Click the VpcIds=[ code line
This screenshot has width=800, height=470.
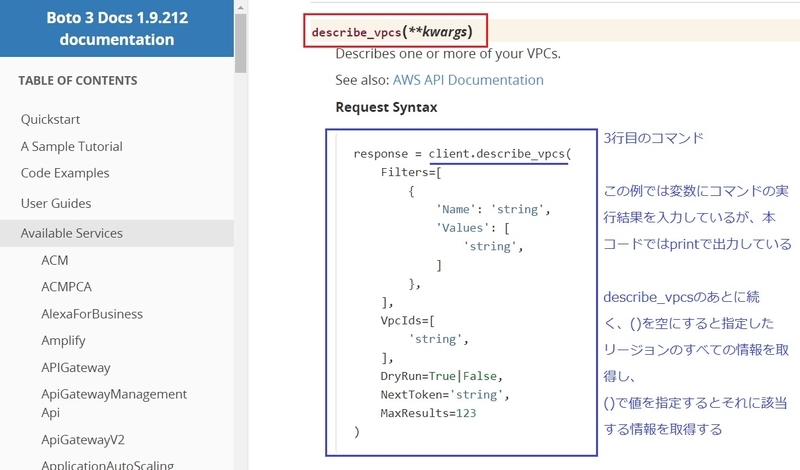[x=407, y=320]
